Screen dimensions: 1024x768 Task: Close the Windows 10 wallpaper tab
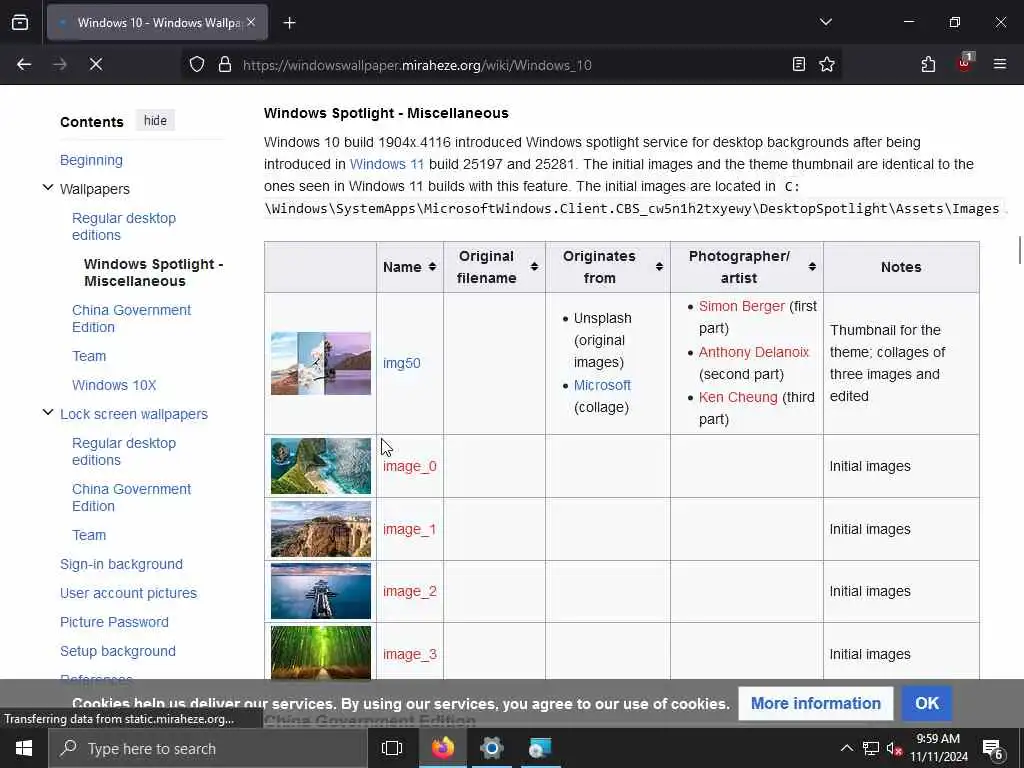(251, 22)
